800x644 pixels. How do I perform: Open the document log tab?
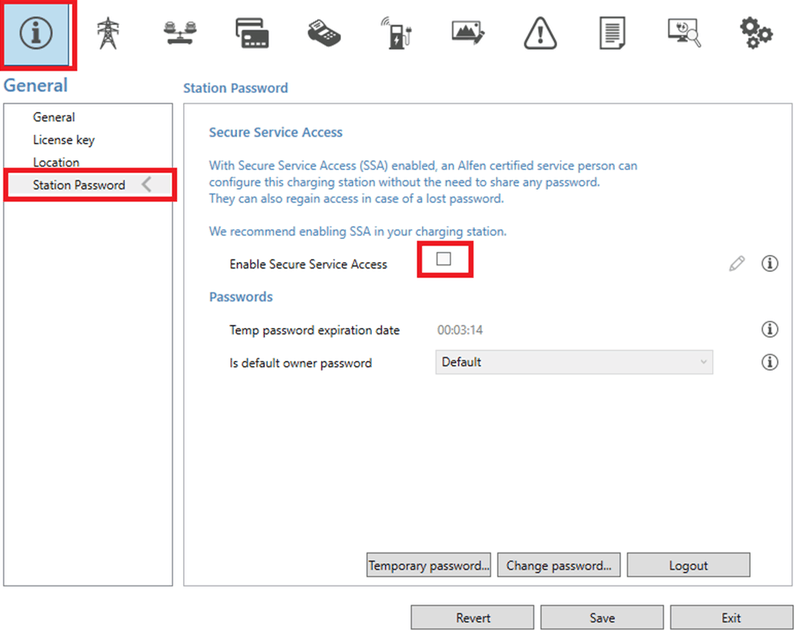pos(612,34)
